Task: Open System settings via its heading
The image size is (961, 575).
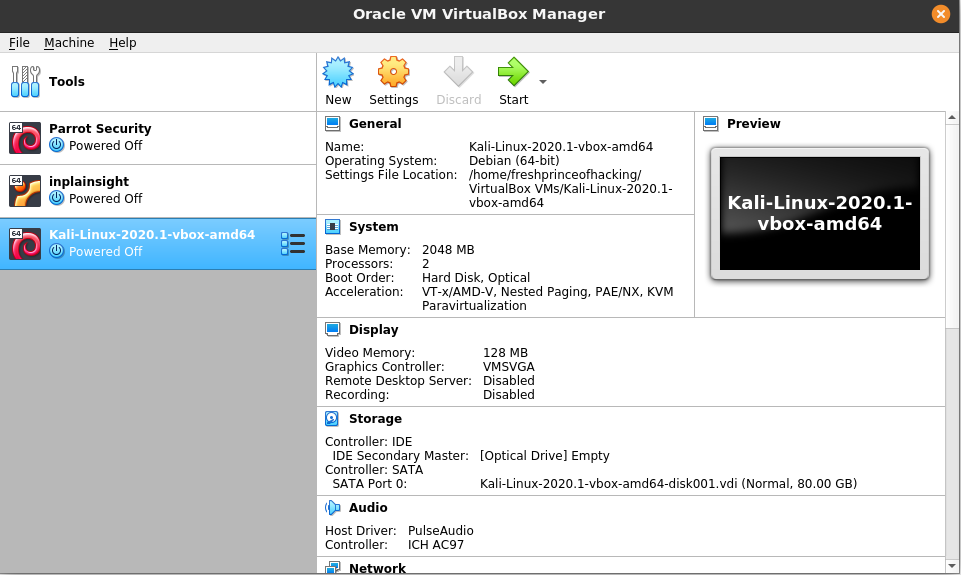Action: (374, 227)
